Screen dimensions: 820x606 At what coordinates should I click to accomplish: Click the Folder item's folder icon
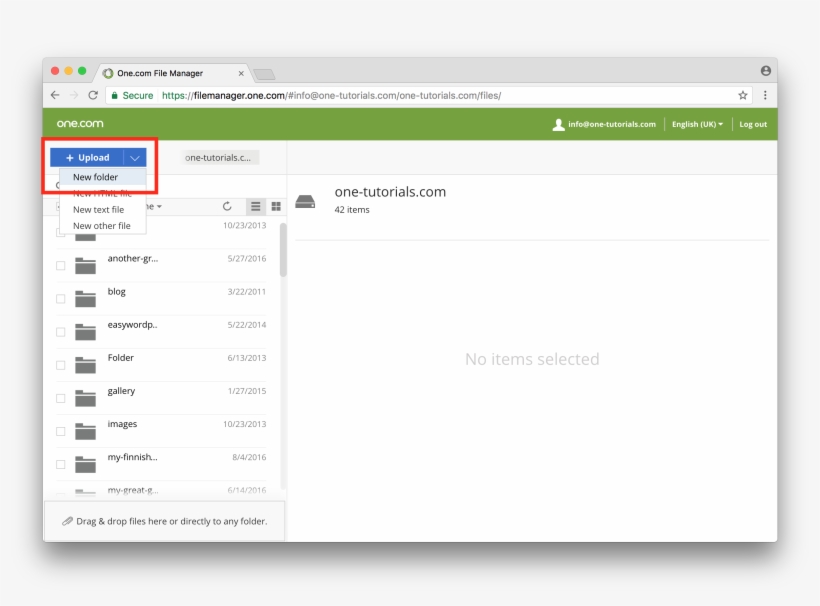coord(85,365)
